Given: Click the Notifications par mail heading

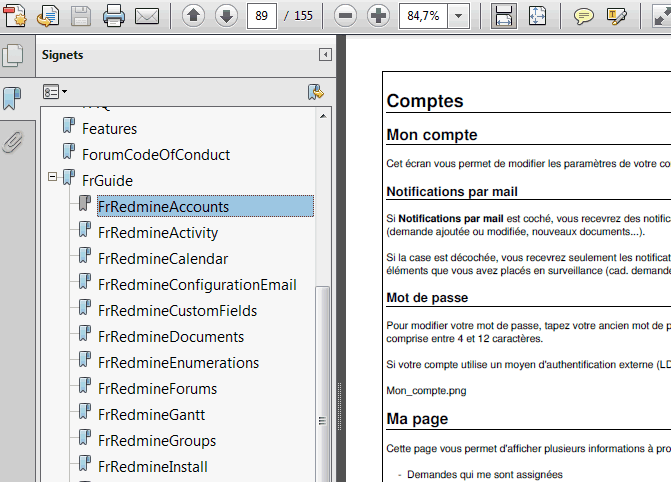Looking at the screenshot, I should [452, 191].
